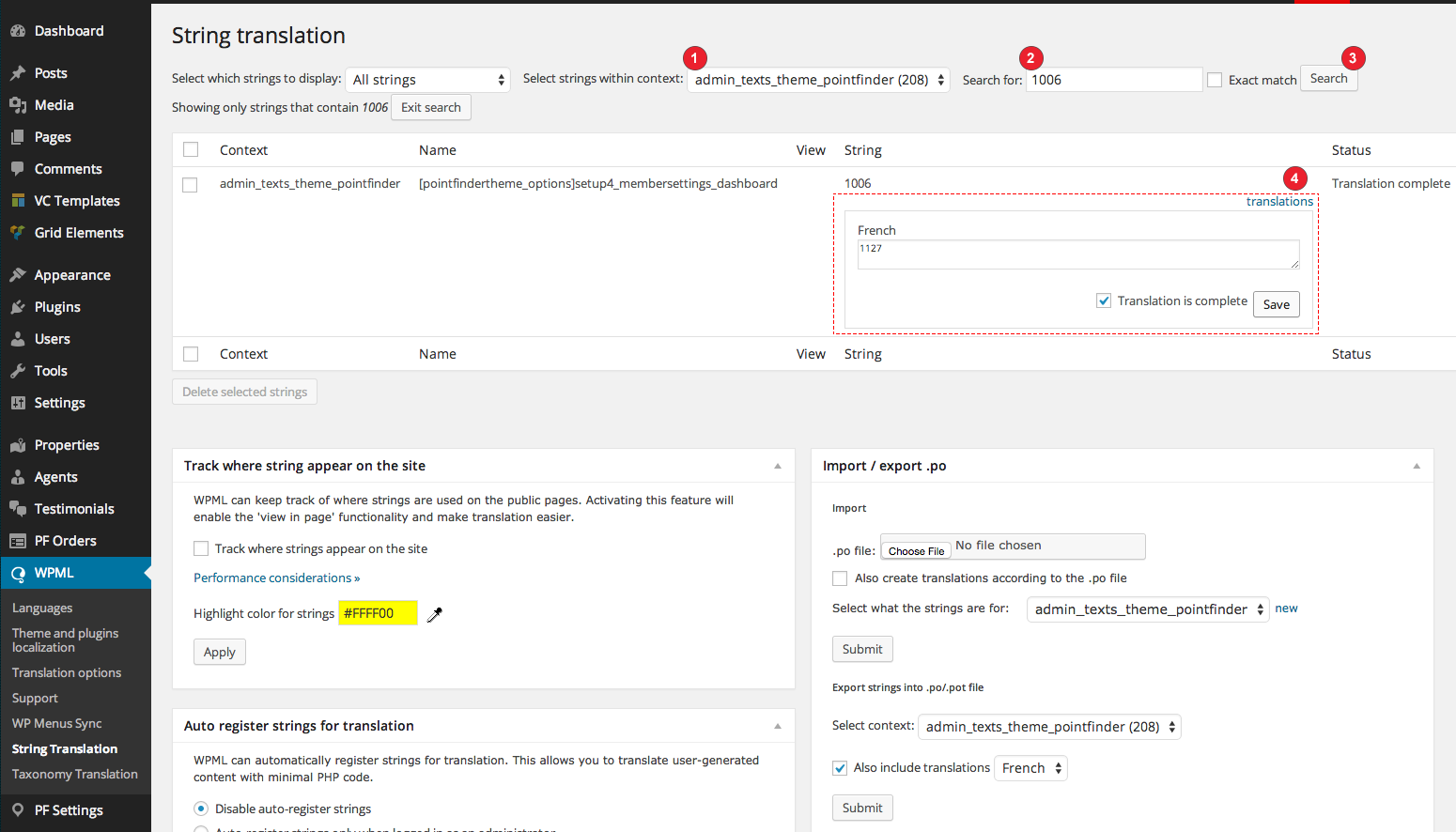This screenshot has width=1456, height=832.
Task: Click the Exit search button
Action: (430, 108)
